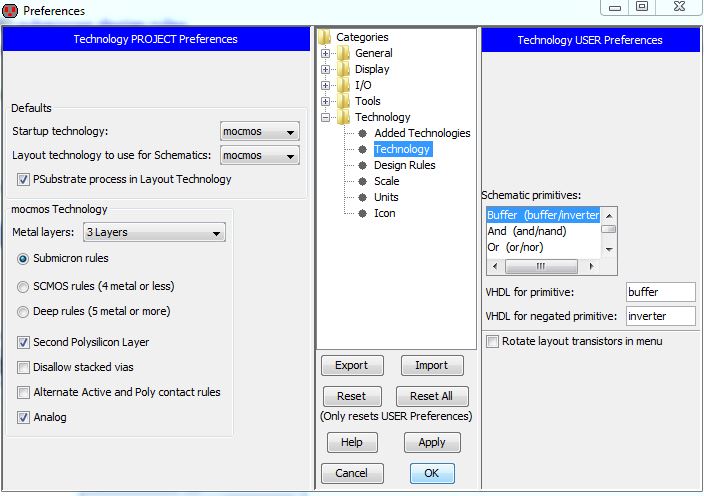Select Added Technologies tree item
Image resolution: width=704 pixels, height=496 pixels.
[x=422, y=133]
